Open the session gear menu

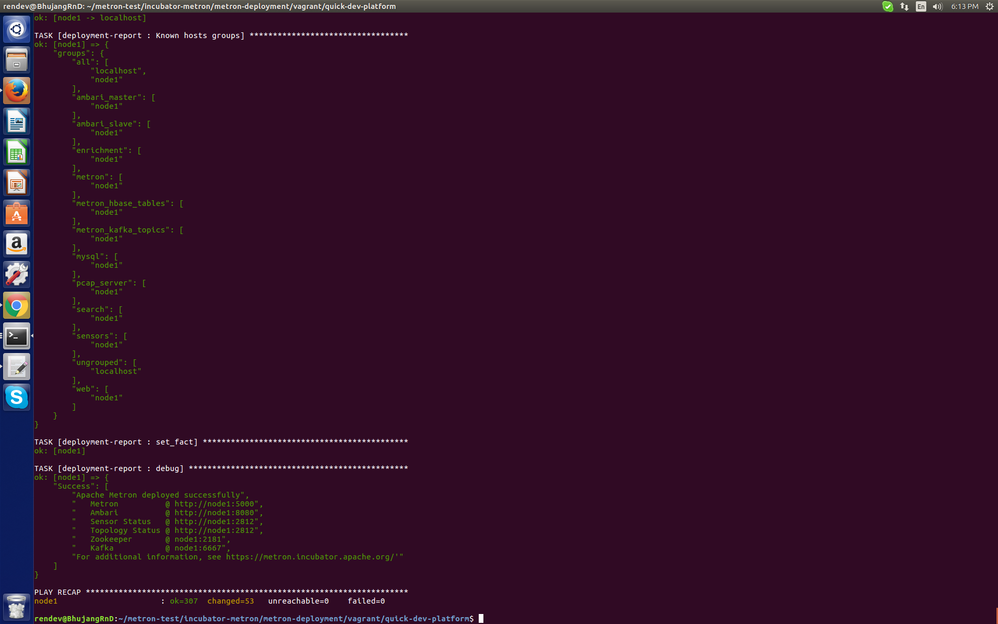click(x=990, y=6)
